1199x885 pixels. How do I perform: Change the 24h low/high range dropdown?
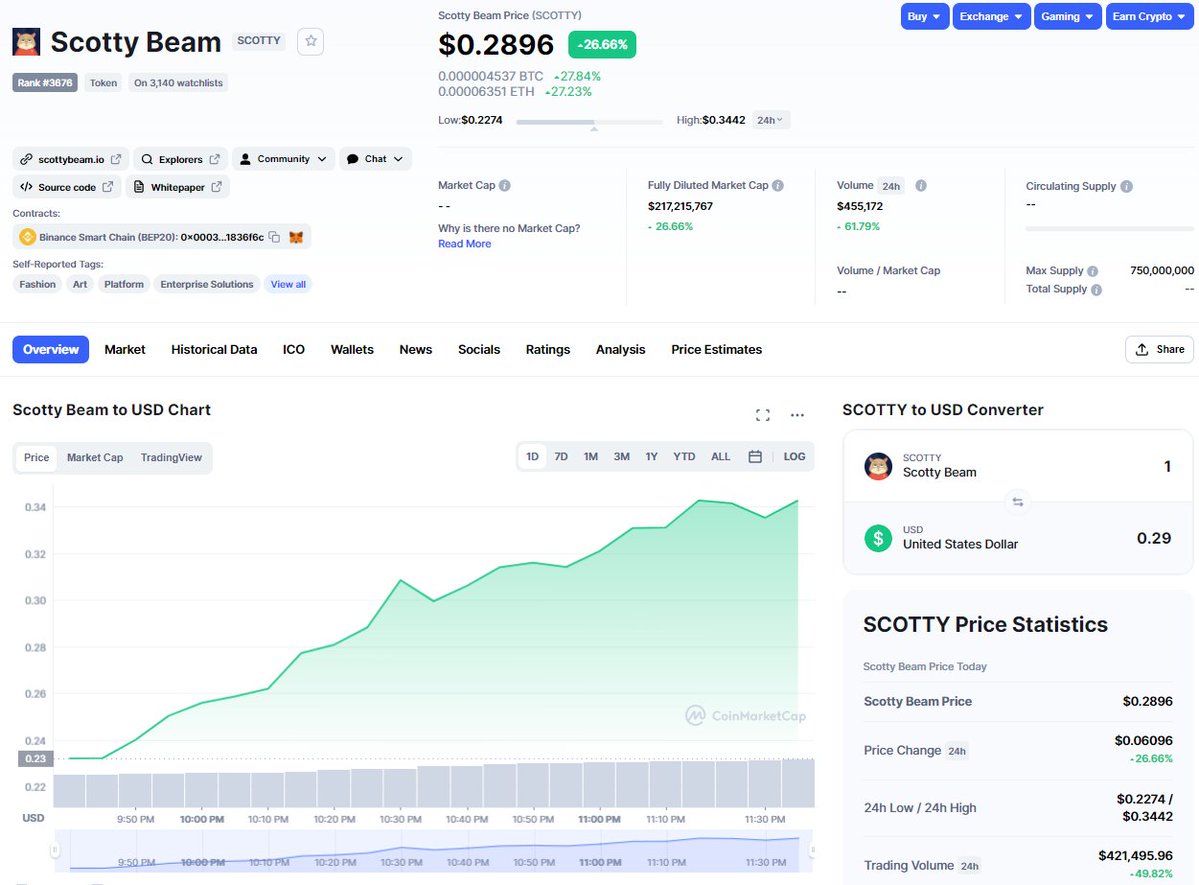770,120
